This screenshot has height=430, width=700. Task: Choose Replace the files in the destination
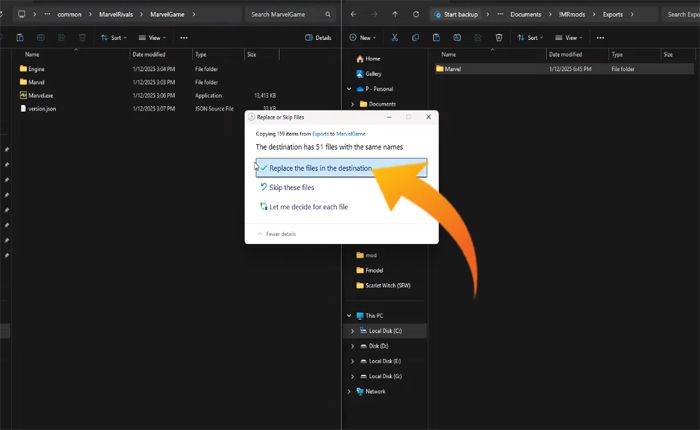click(x=320, y=168)
